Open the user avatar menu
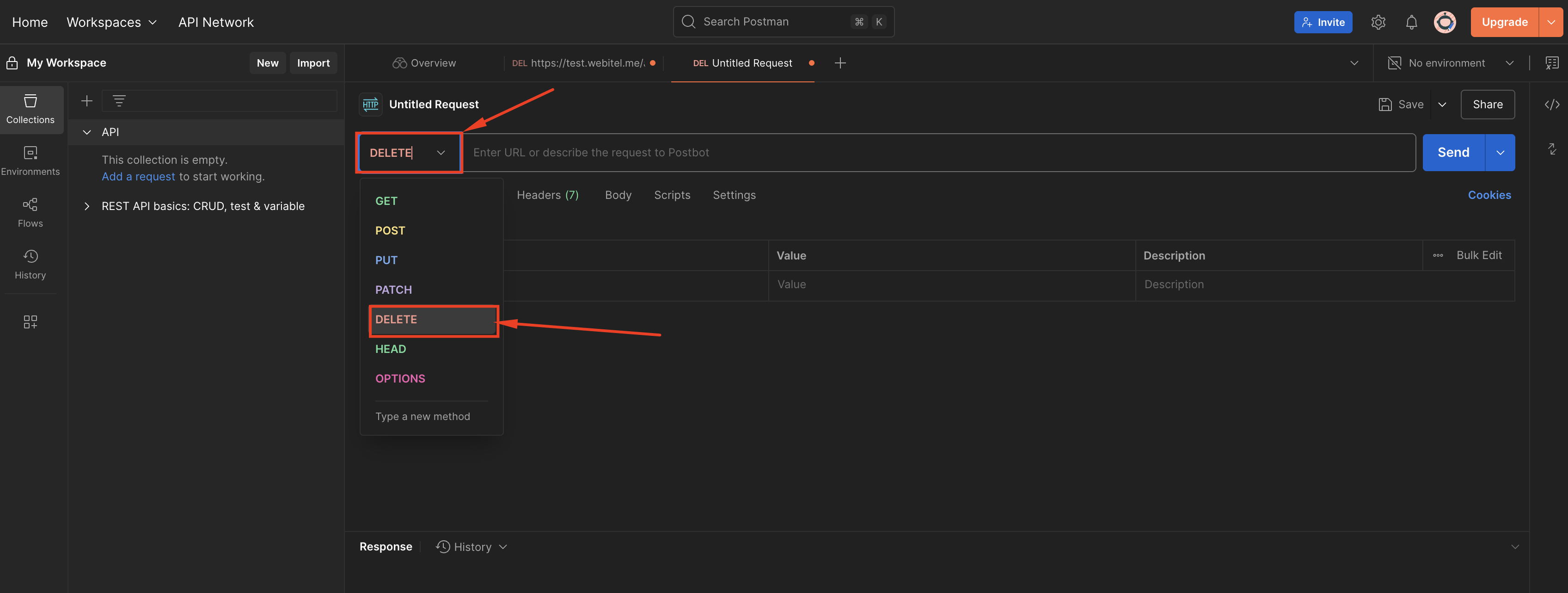Screen dimensions: 1568x593 [1445, 22]
